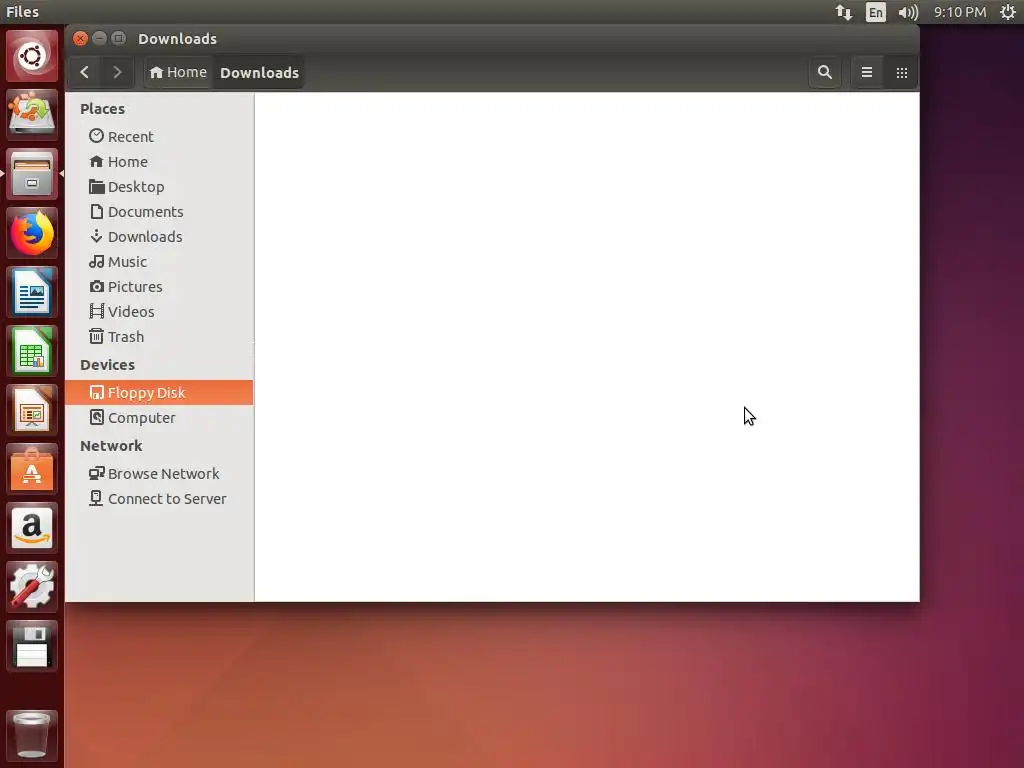Open LibreOffice Impress from launcher

[x=32, y=410]
